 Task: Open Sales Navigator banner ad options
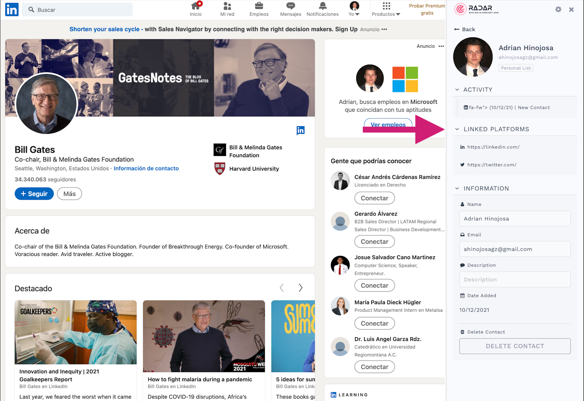pyautogui.click(x=384, y=29)
